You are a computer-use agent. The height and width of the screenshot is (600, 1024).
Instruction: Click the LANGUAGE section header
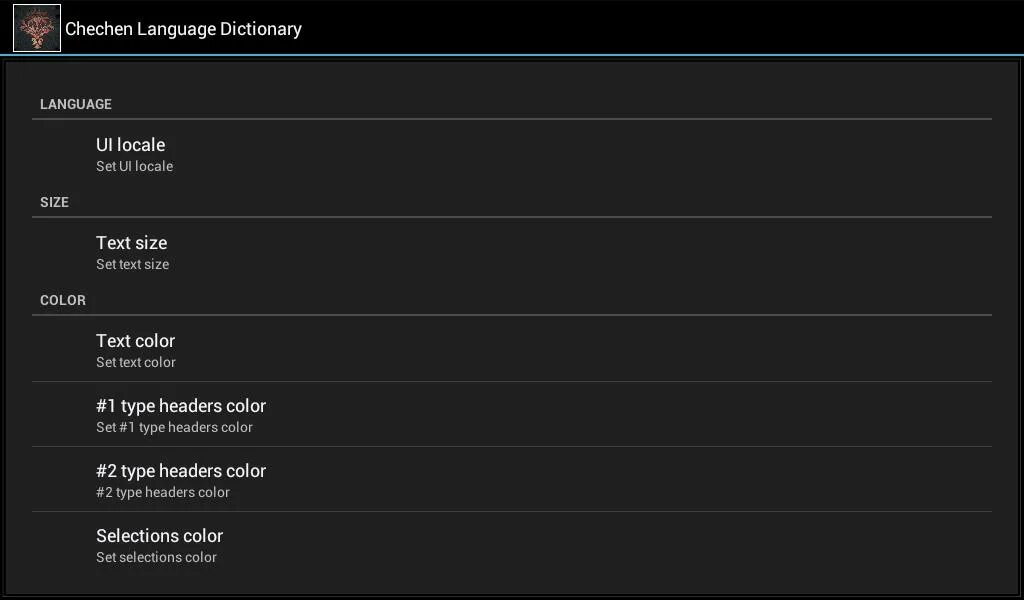pyautogui.click(x=76, y=104)
